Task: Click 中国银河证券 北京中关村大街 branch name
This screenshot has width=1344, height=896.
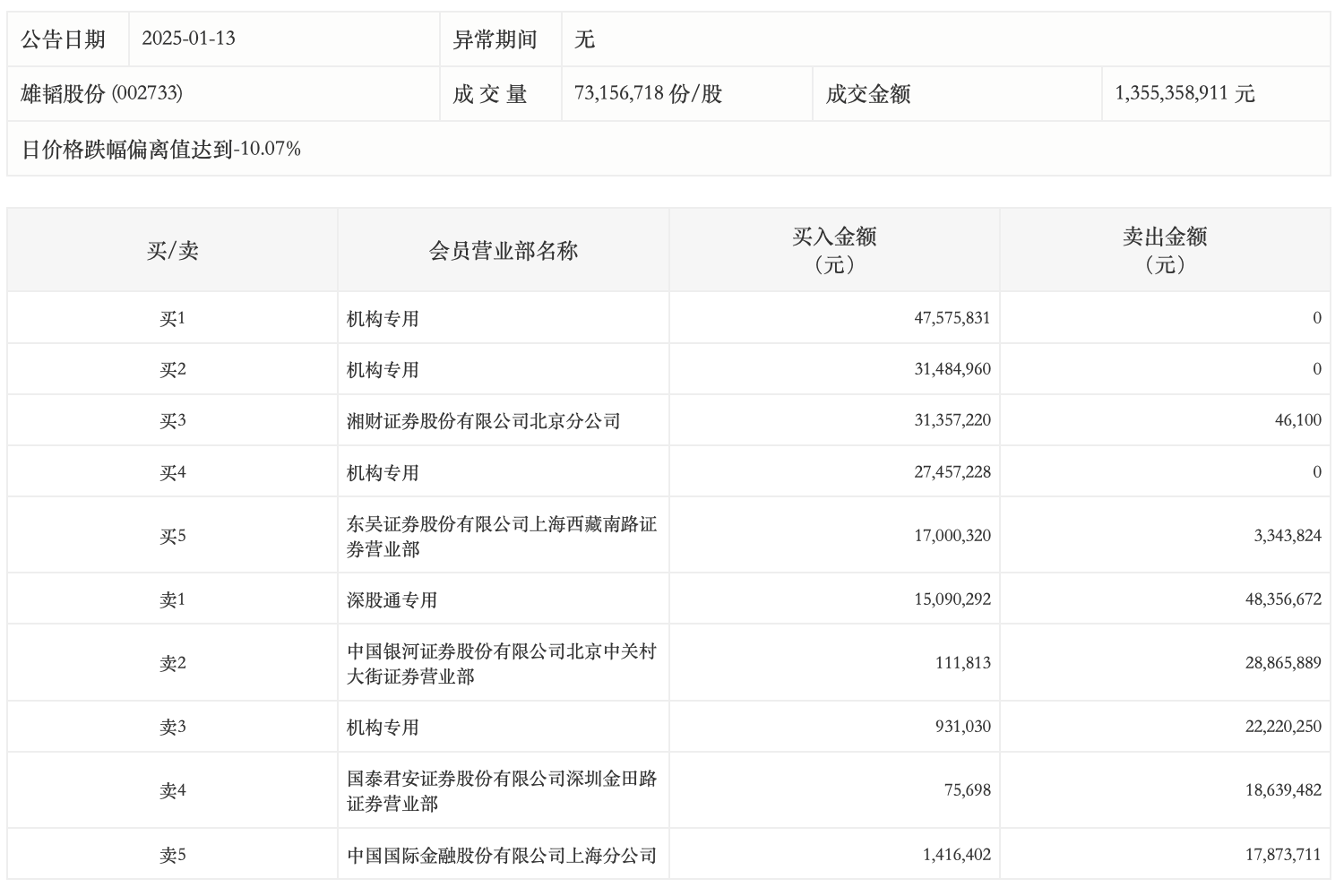Action: (x=502, y=663)
